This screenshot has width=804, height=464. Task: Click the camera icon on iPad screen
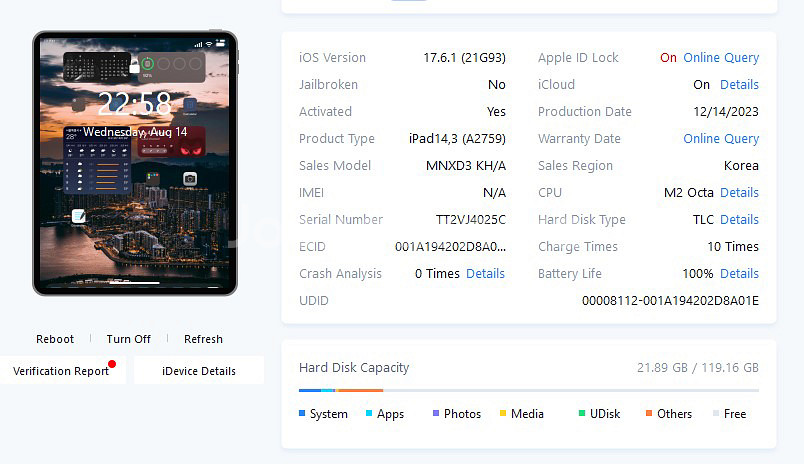[190, 178]
